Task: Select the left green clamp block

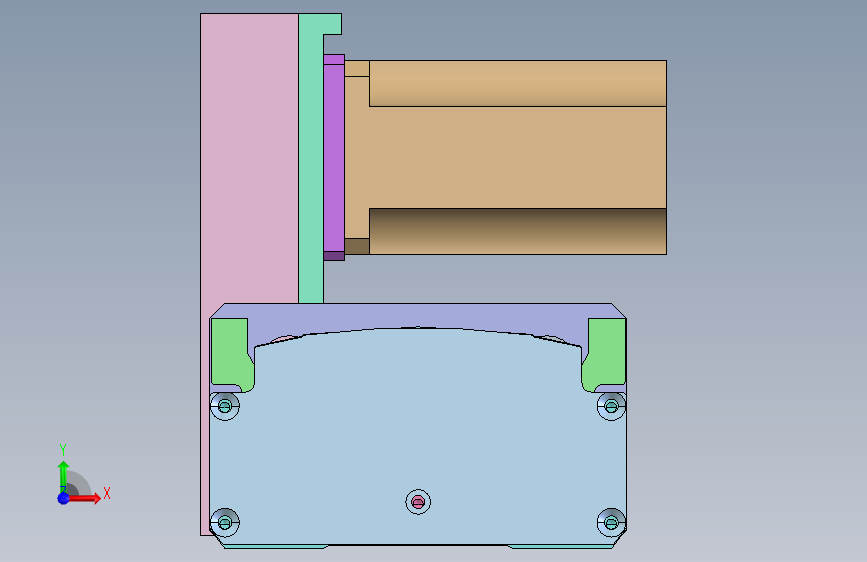Action: 231,353
